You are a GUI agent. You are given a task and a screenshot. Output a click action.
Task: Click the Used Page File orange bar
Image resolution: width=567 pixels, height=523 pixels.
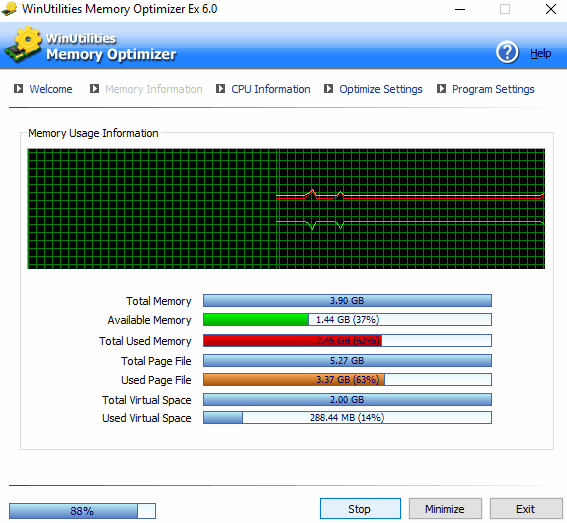coord(347,380)
